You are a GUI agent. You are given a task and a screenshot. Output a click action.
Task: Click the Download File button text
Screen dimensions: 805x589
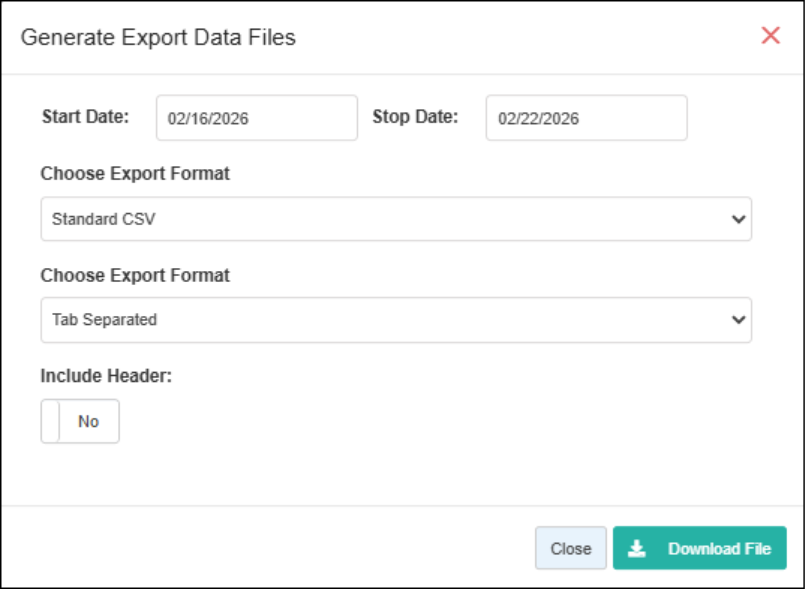tap(719, 549)
